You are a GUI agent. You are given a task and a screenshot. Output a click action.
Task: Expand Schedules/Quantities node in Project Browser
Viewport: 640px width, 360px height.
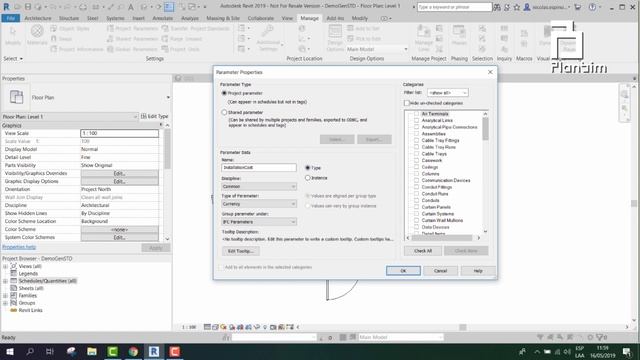[5, 281]
